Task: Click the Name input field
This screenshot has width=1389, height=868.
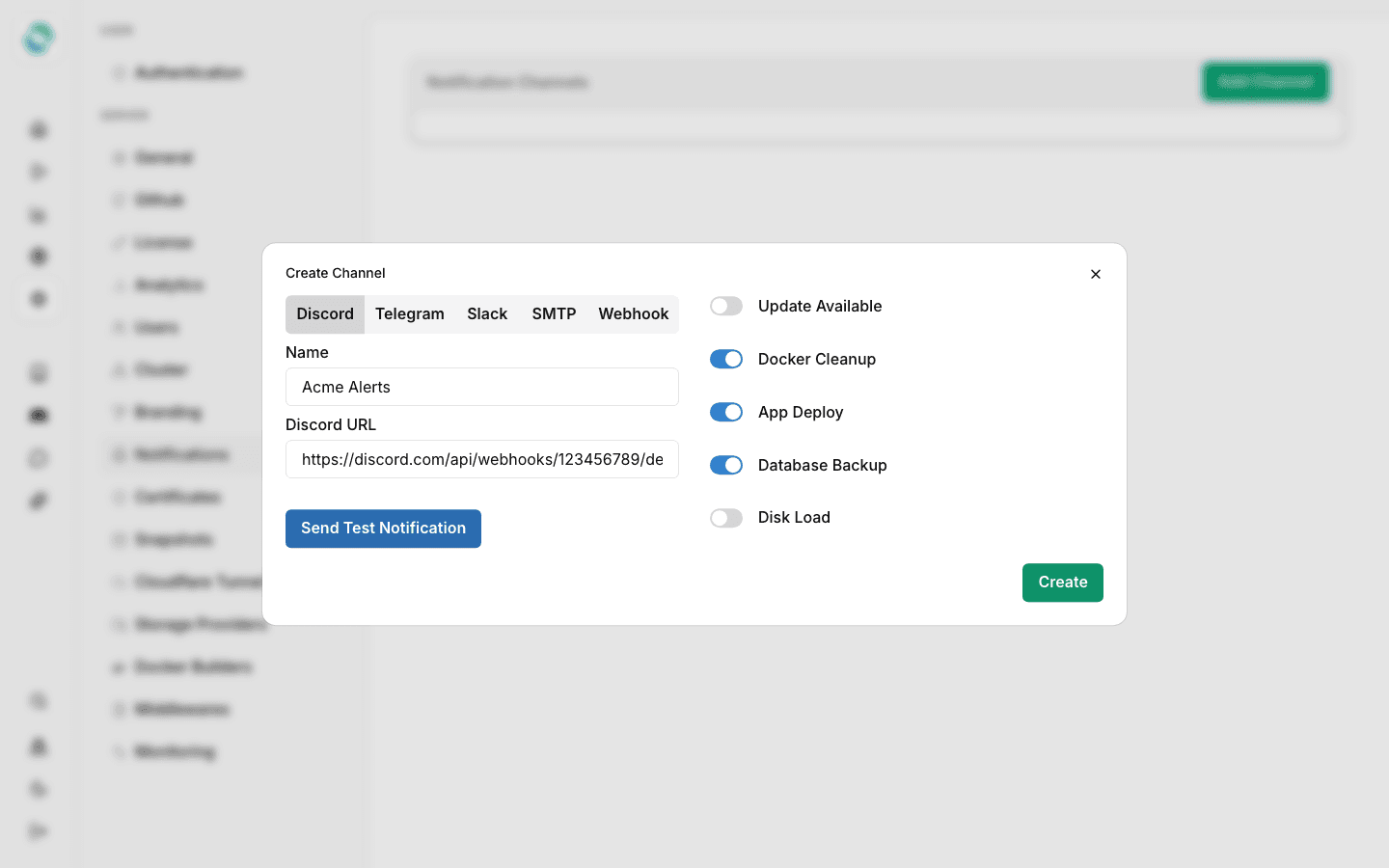Action: coord(482,387)
